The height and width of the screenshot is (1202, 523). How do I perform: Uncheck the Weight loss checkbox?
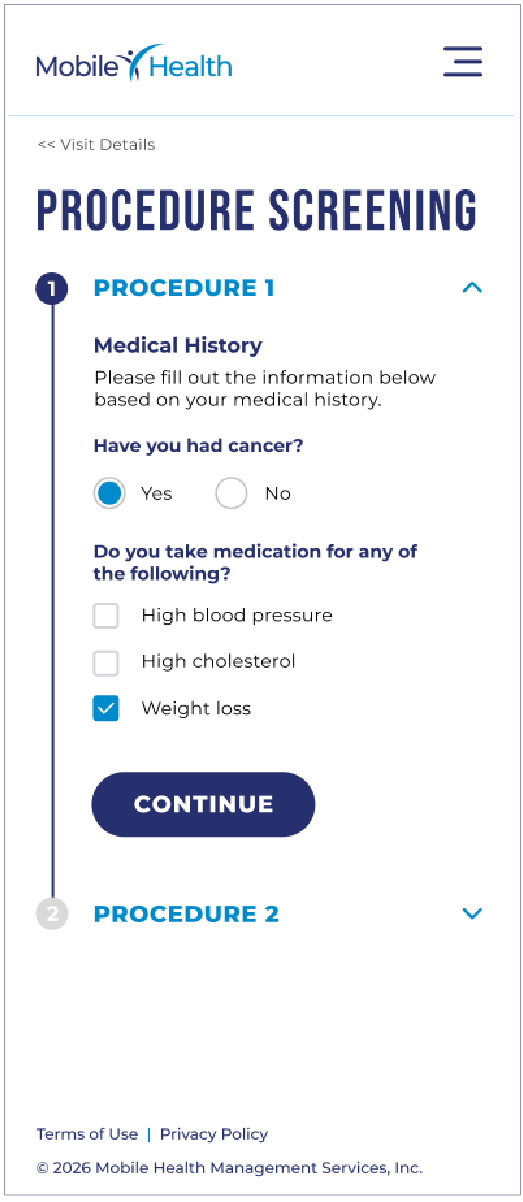click(106, 709)
